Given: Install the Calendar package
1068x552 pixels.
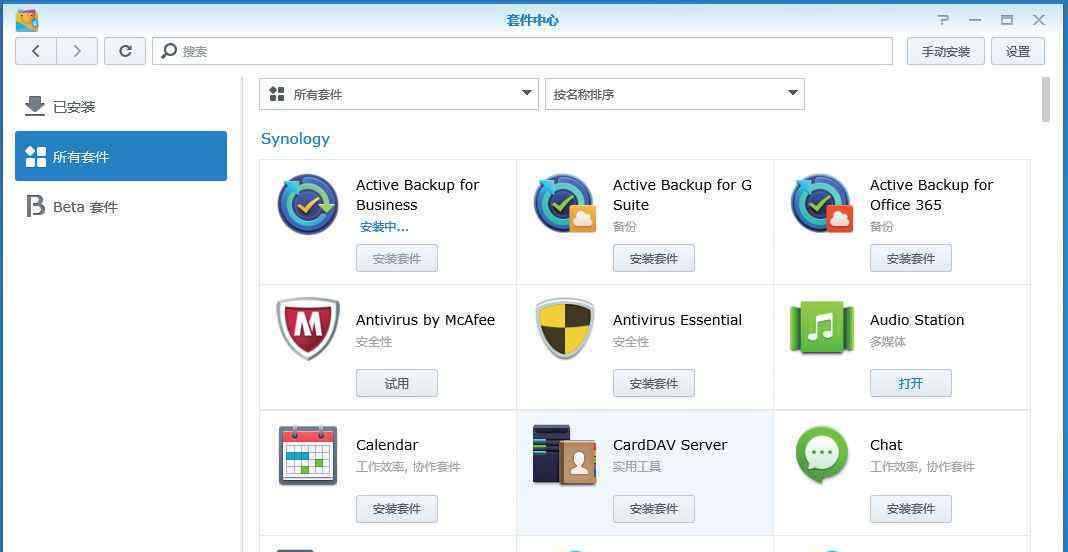Looking at the screenshot, I should (x=396, y=508).
